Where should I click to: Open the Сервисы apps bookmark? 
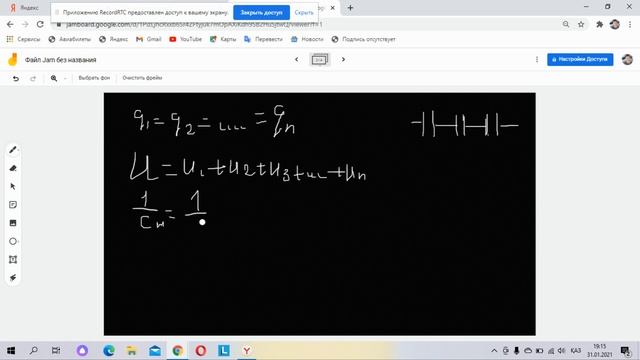click(23, 39)
